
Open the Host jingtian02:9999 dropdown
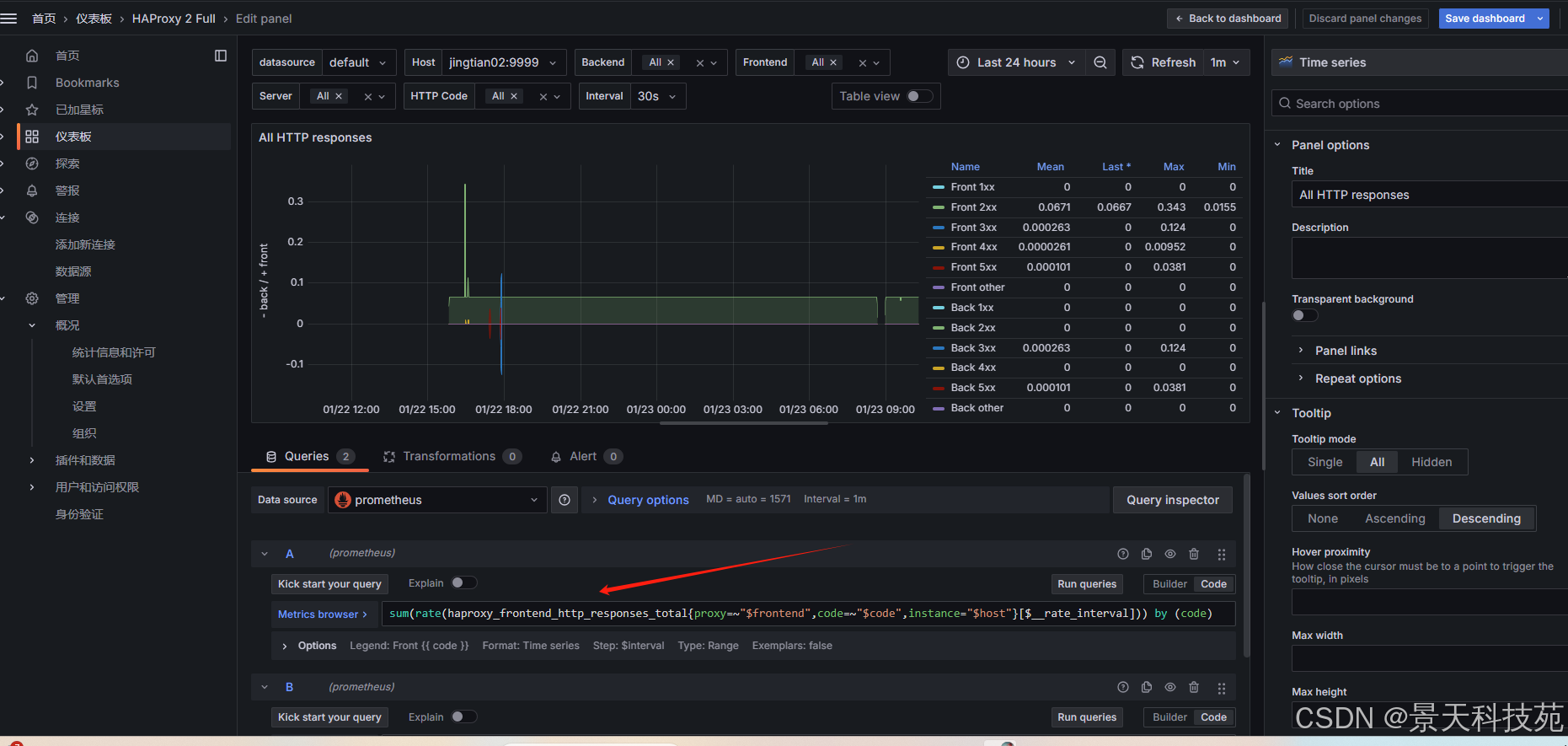click(x=503, y=62)
